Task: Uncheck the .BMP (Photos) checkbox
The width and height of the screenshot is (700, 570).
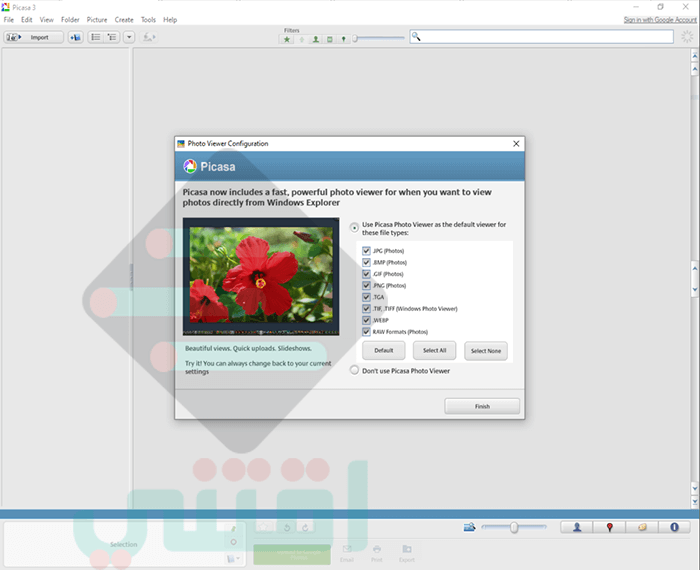Action: [x=367, y=262]
